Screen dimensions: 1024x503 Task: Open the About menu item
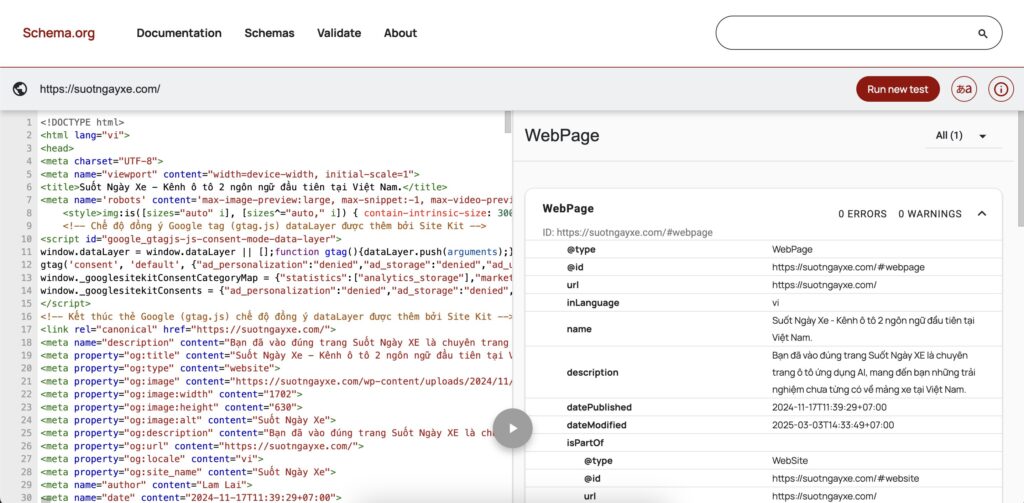pos(400,33)
